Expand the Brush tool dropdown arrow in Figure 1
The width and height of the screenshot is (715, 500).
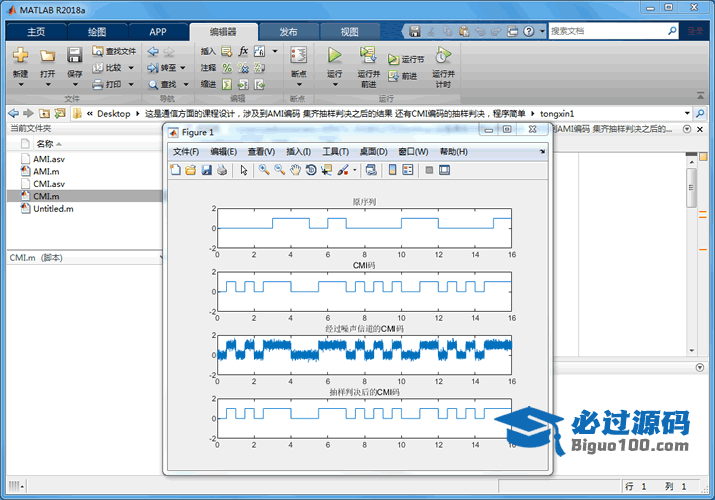[355, 170]
